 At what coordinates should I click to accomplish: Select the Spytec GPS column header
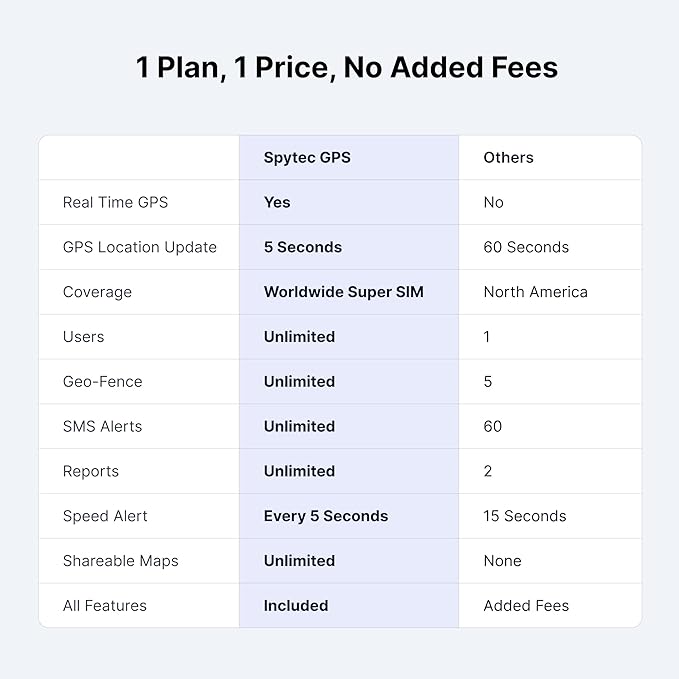point(307,158)
